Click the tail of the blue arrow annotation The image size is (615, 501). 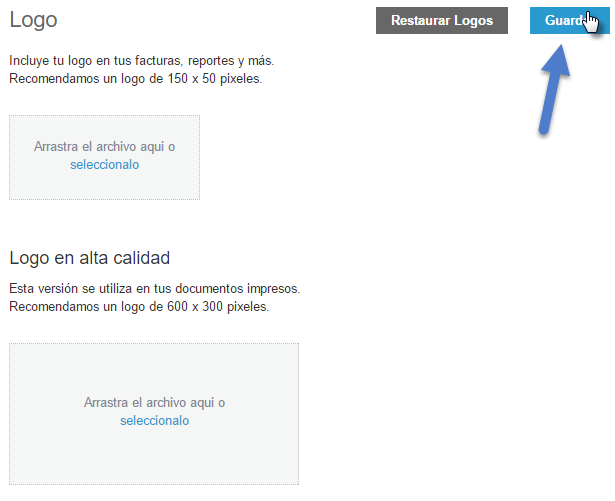click(x=544, y=128)
